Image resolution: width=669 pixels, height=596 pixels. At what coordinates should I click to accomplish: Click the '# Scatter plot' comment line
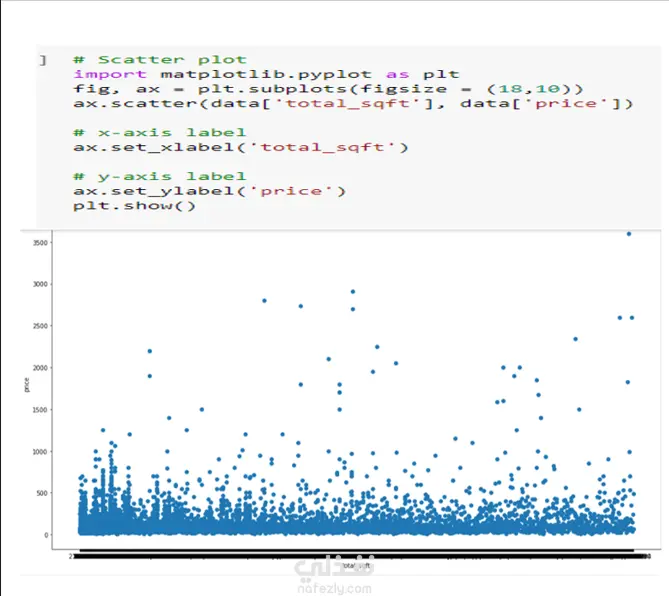(x=160, y=59)
